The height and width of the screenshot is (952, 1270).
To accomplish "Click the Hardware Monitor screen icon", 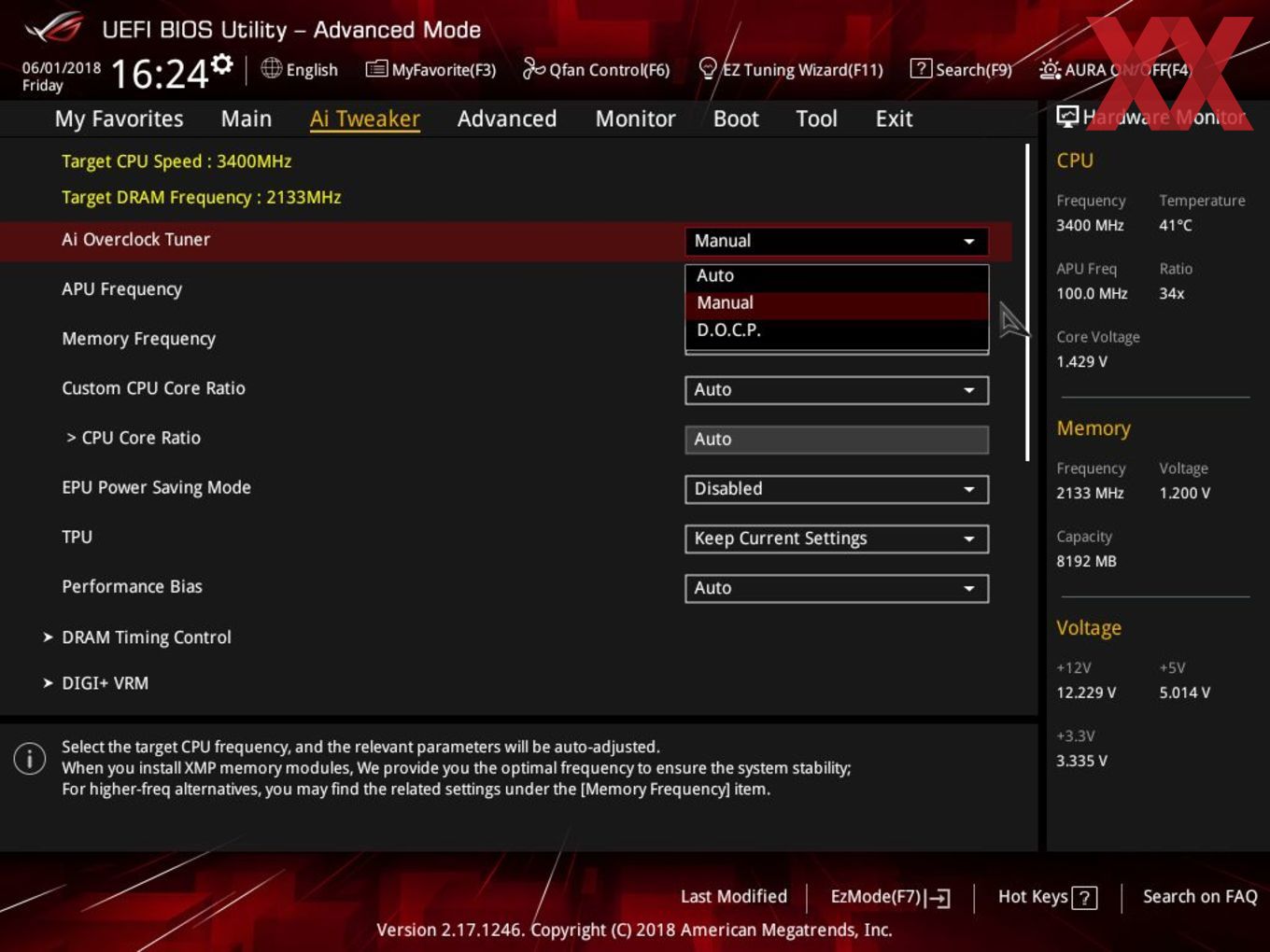I will click(x=1067, y=116).
